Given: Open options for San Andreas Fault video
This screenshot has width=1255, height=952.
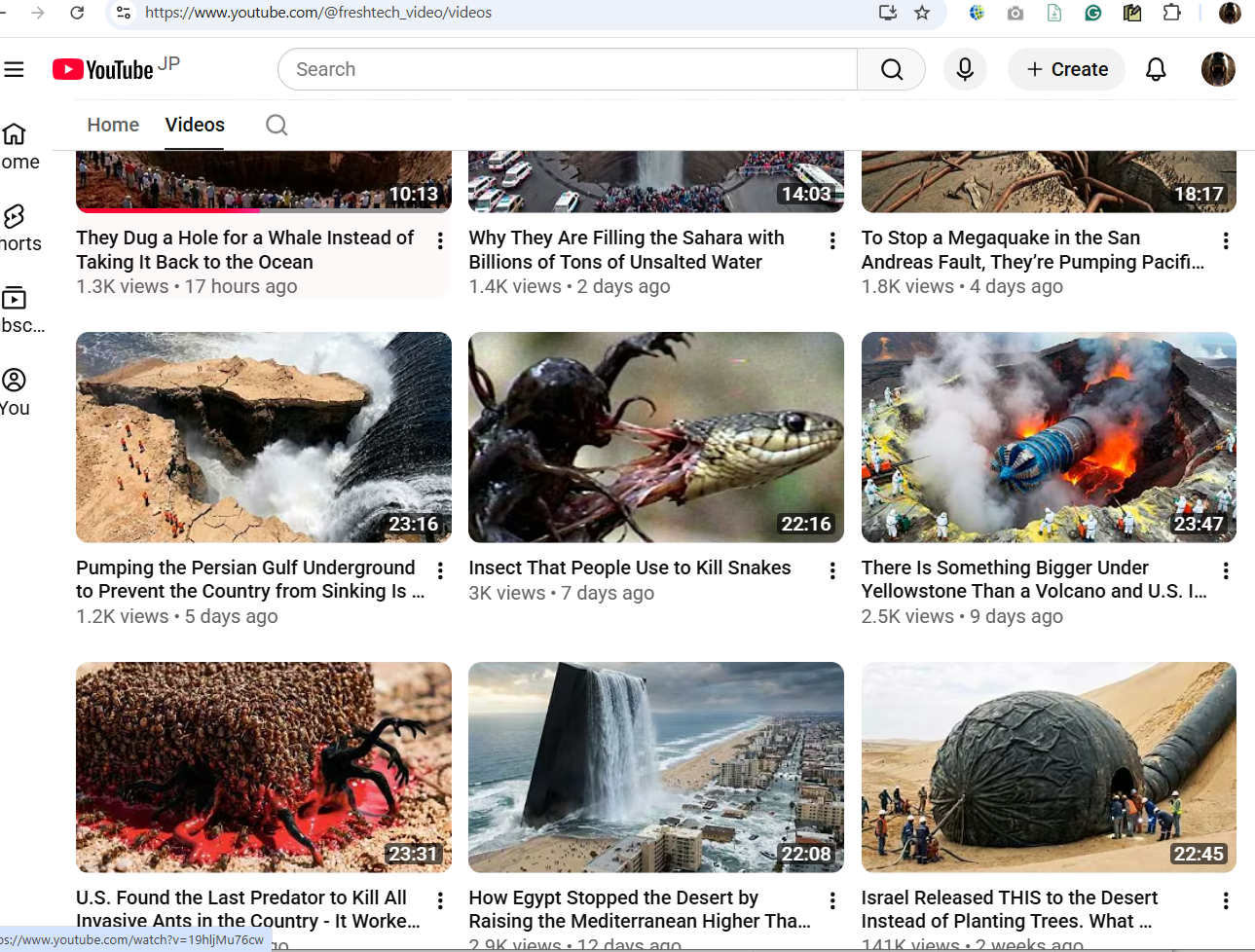Looking at the screenshot, I should [1226, 240].
